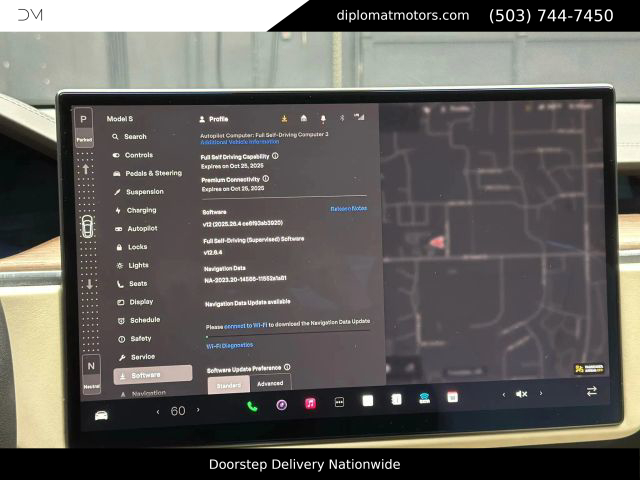This screenshot has width=640, height=480.
Task: Tap the swap displays arrows icon
Action: coord(592,391)
